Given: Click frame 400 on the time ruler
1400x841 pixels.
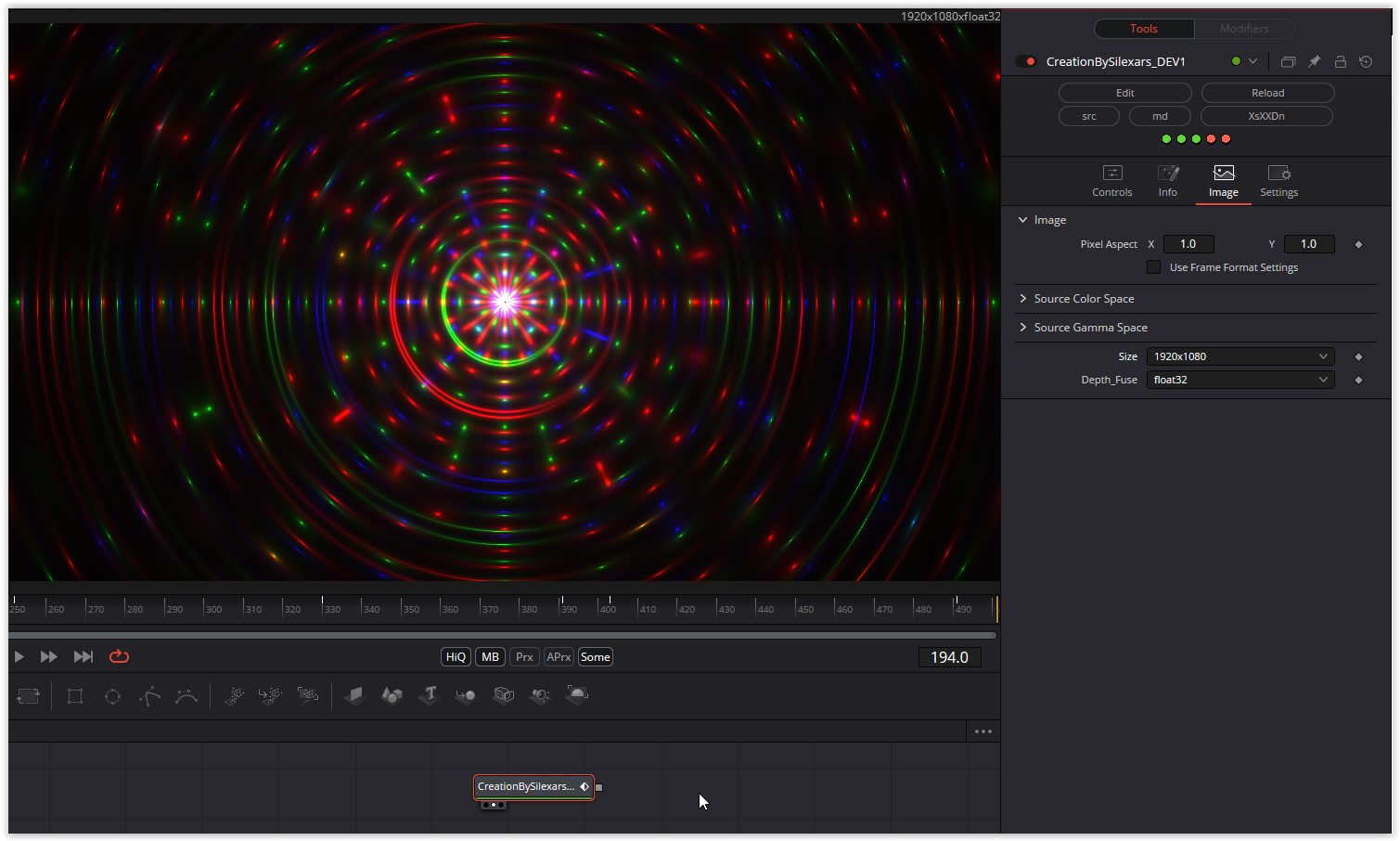Looking at the screenshot, I should tap(609, 609).
